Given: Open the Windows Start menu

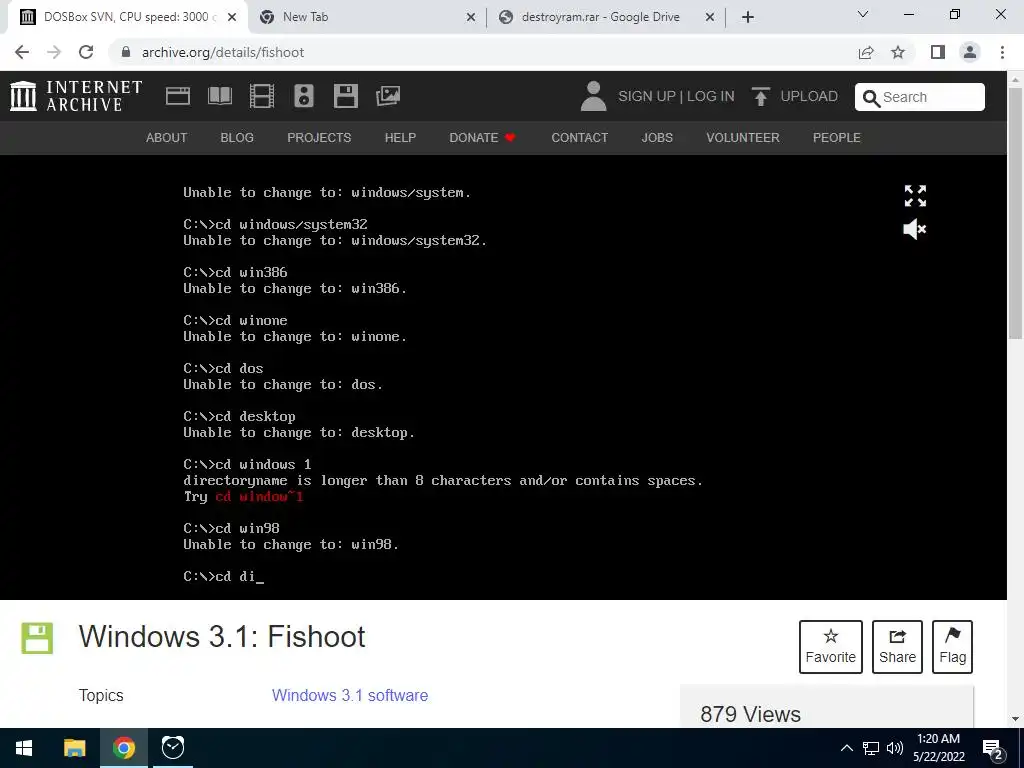Looking at the screenshot, I should click(24, 748).
